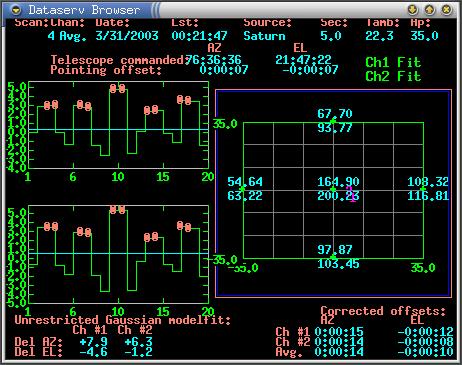The height and width of the screenshot is (365, 462).
Task: Click the green marker at bottom point 97.87
Action: (x=333, y=257)
